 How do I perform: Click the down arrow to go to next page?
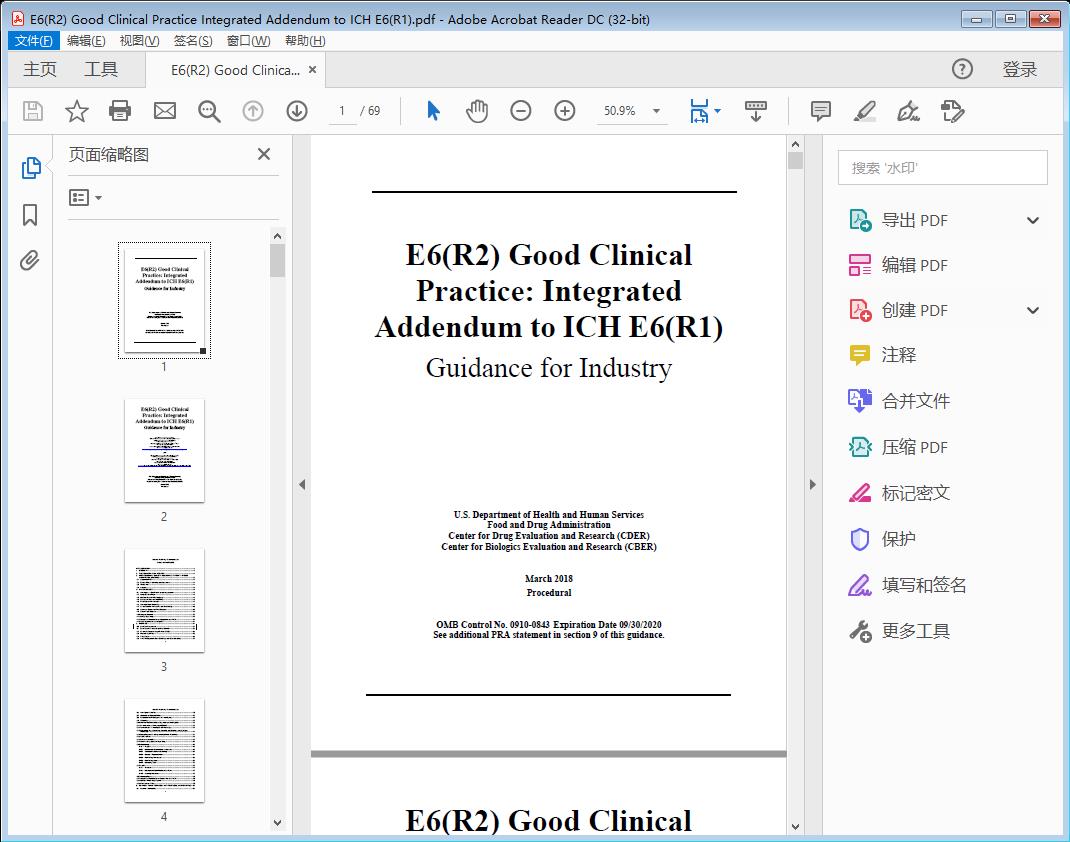pyautogui.click(x=297, y=111)
